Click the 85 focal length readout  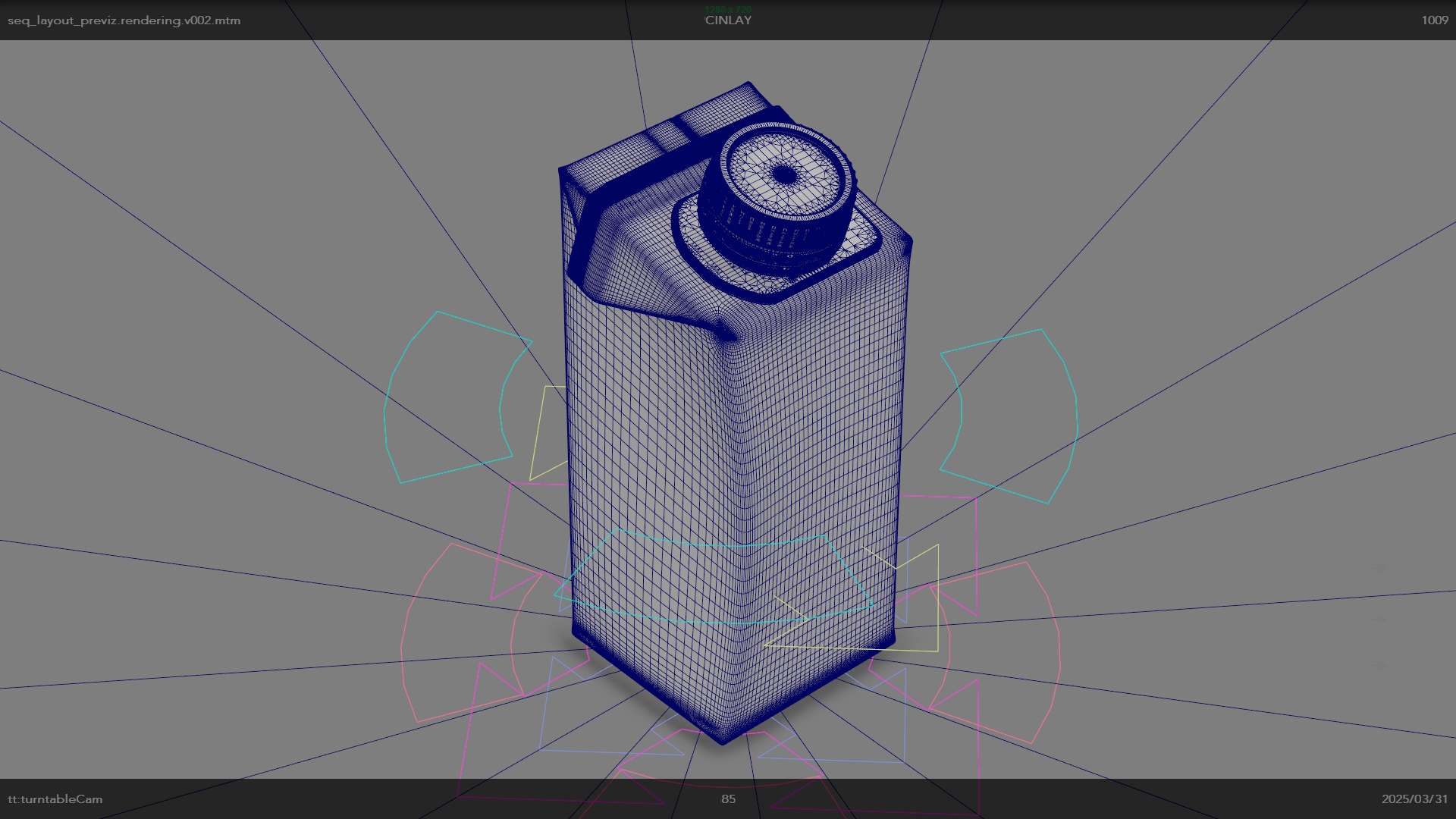[x=728, y=799]
